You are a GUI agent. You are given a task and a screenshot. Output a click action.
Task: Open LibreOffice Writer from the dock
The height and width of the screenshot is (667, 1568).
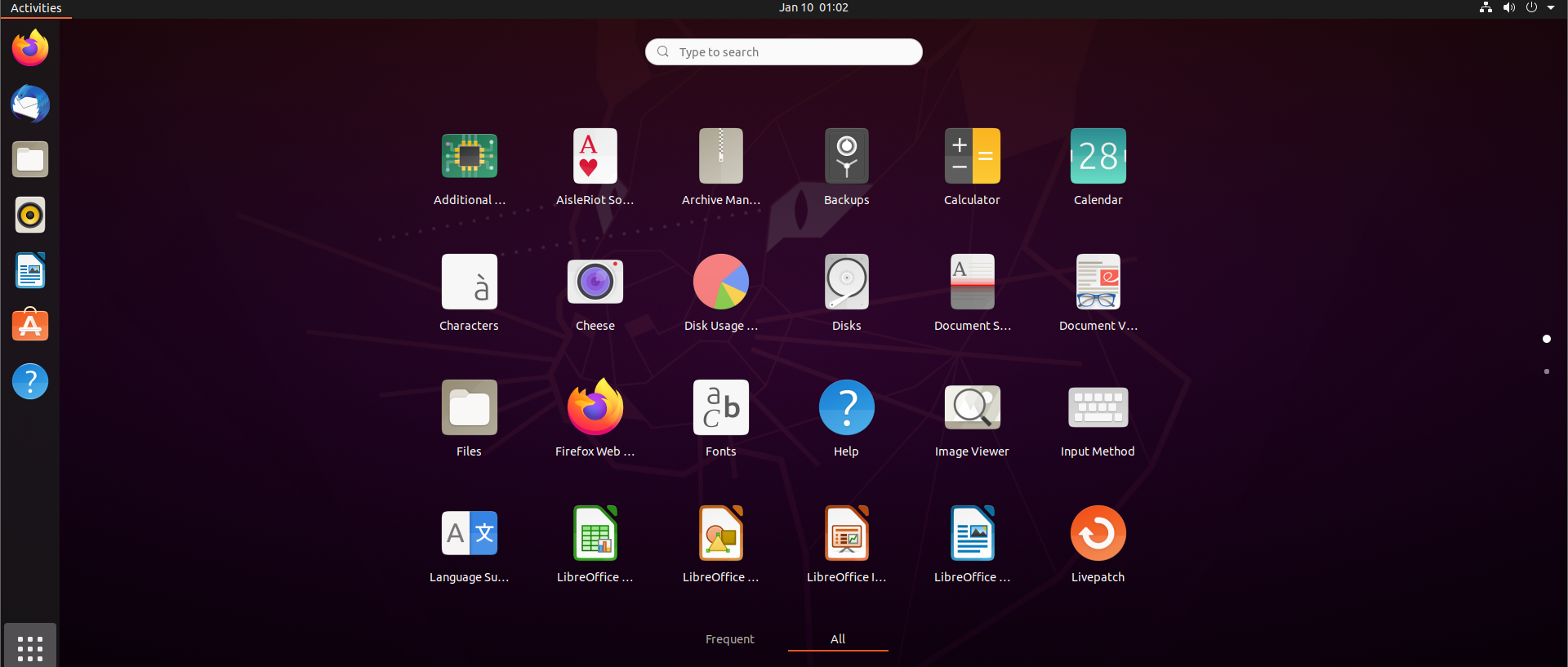[x=30, y=270]
